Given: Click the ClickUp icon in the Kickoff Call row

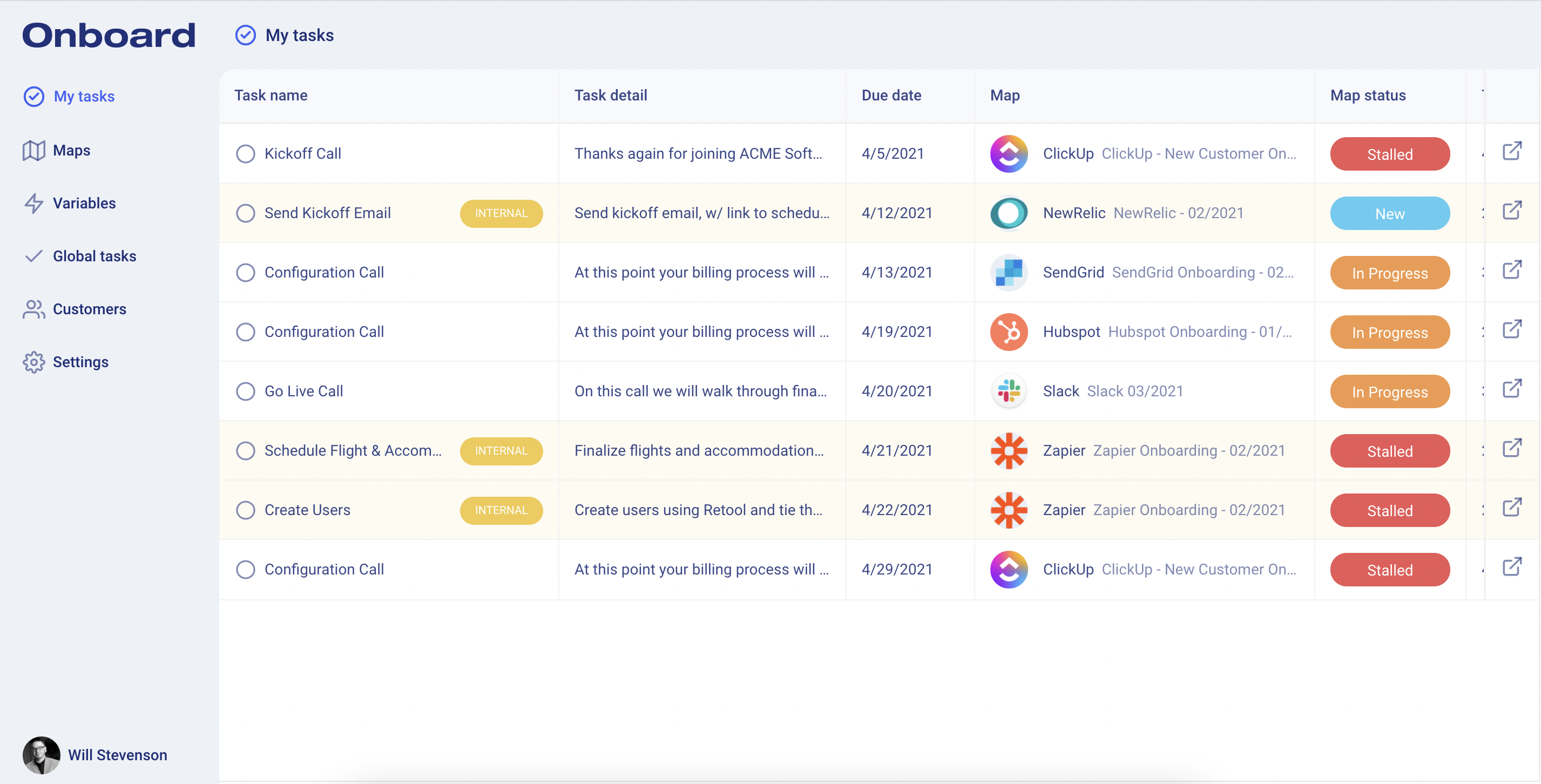Looking at the screenshot, I should [1009, 154].
